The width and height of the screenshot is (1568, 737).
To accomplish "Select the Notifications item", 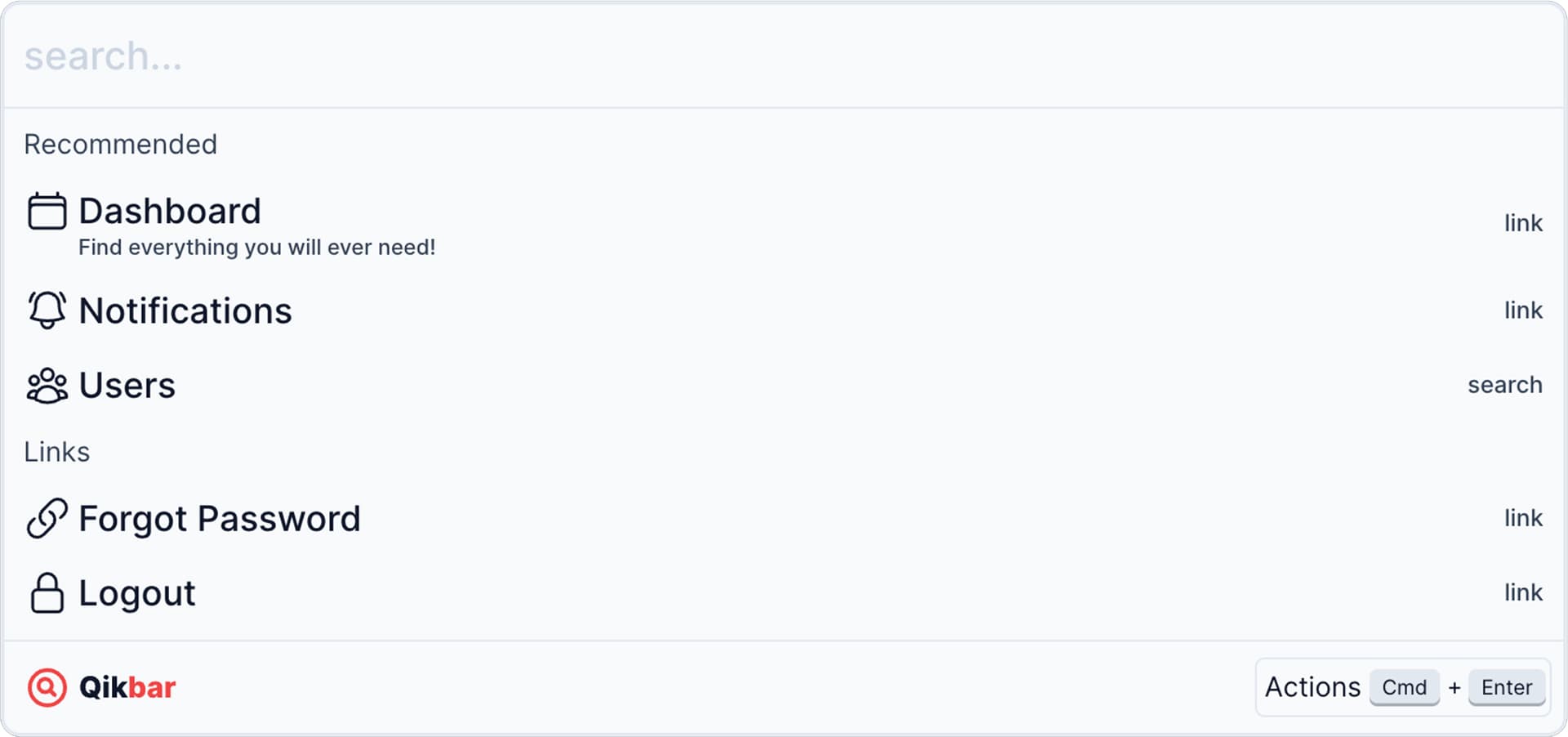I will 784,310.
